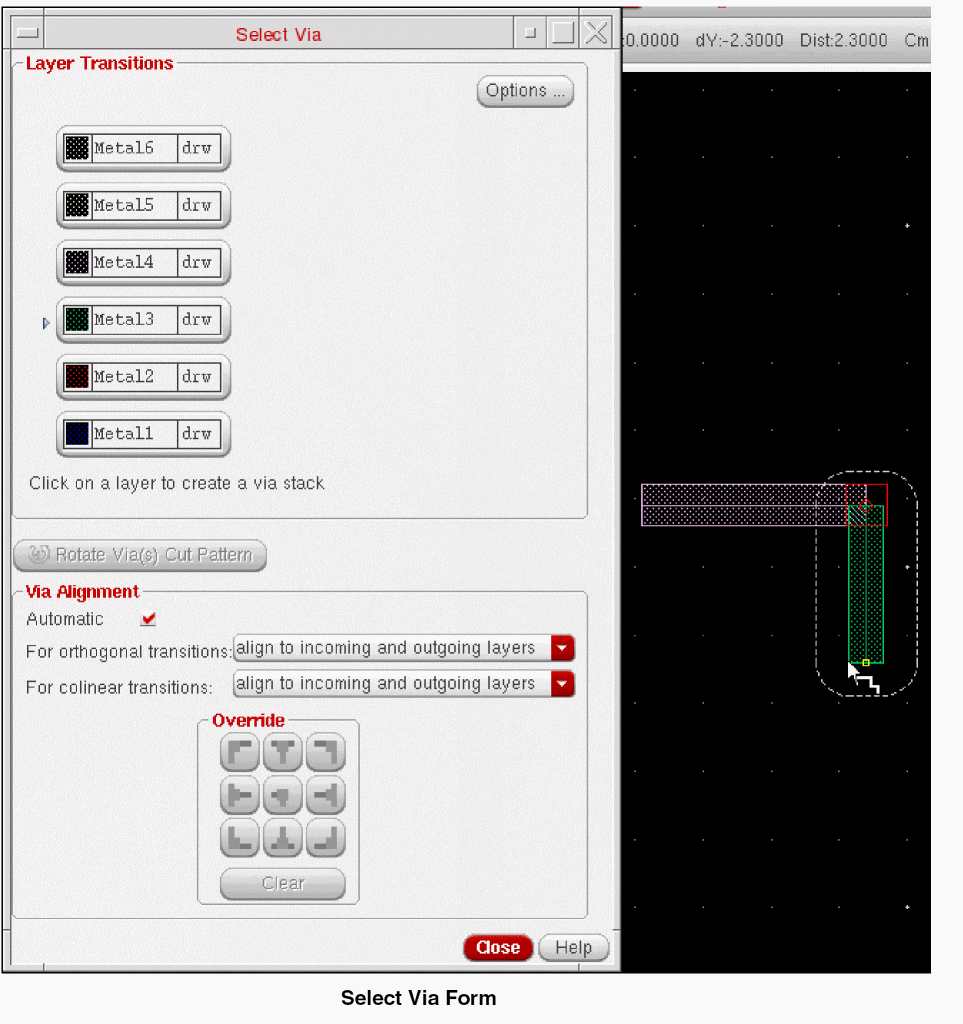Minimize the Select Via window
Viewport: 963px width, 1024px height.
tap(530, 33)
